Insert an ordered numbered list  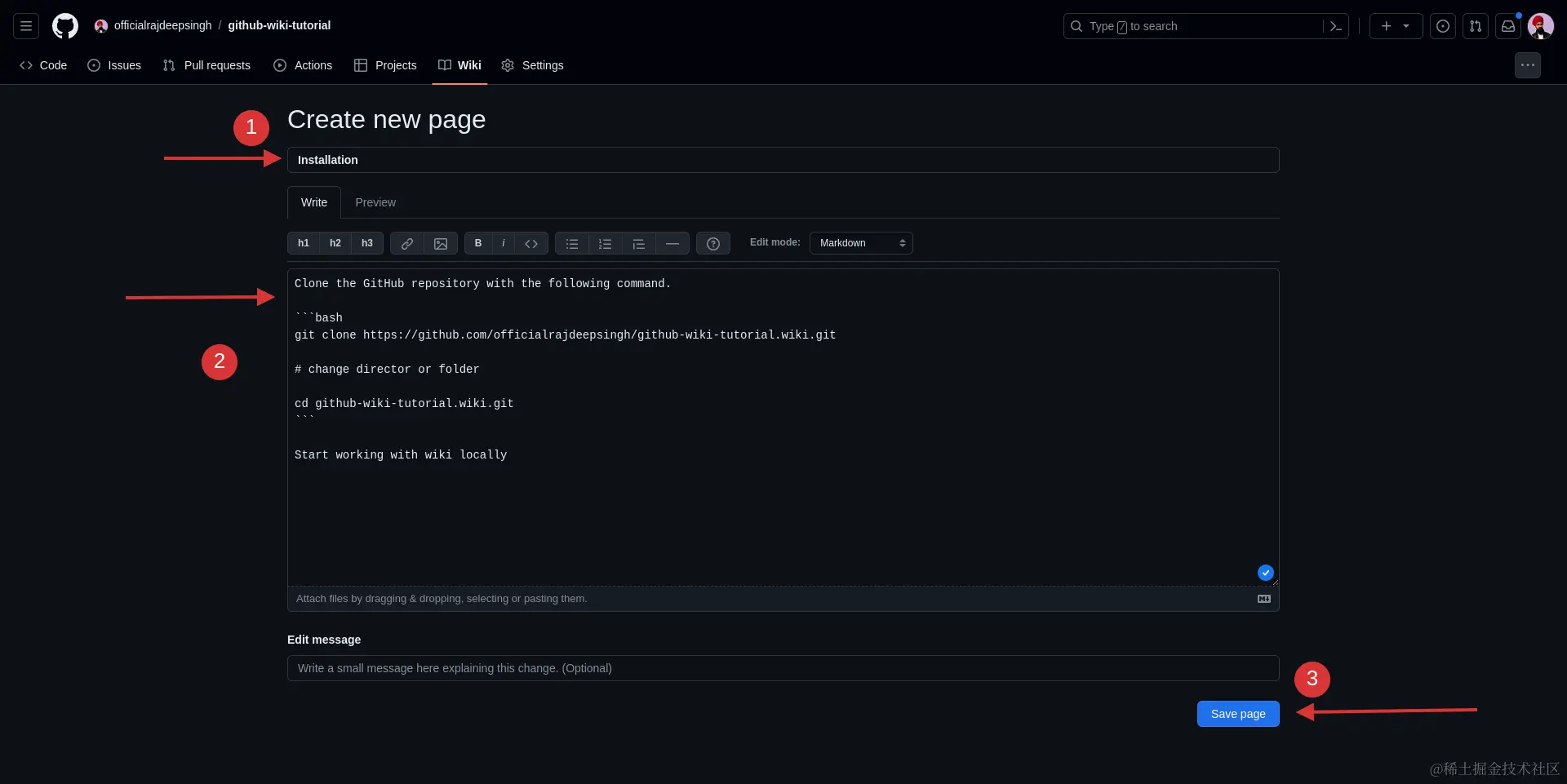tap(606, 243)
